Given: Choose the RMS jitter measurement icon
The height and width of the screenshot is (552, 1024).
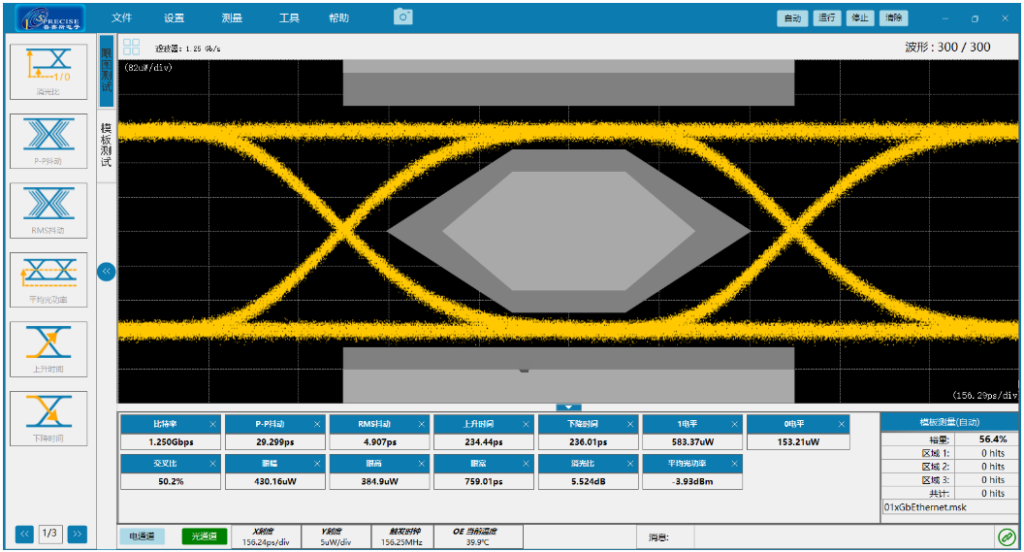Looking at the screenshot, I should [48, 208].
